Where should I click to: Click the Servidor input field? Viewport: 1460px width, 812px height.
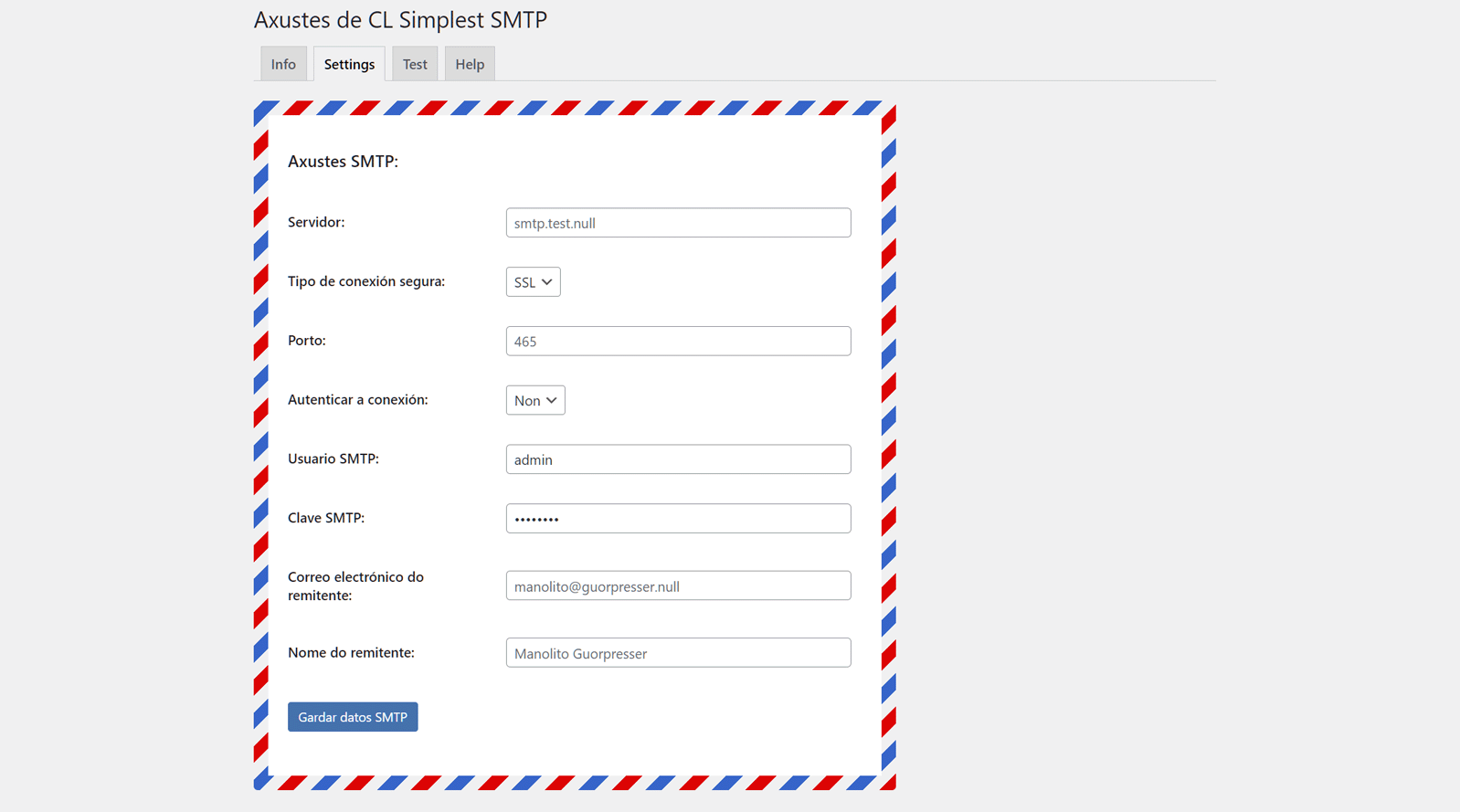tap(678, 223)
